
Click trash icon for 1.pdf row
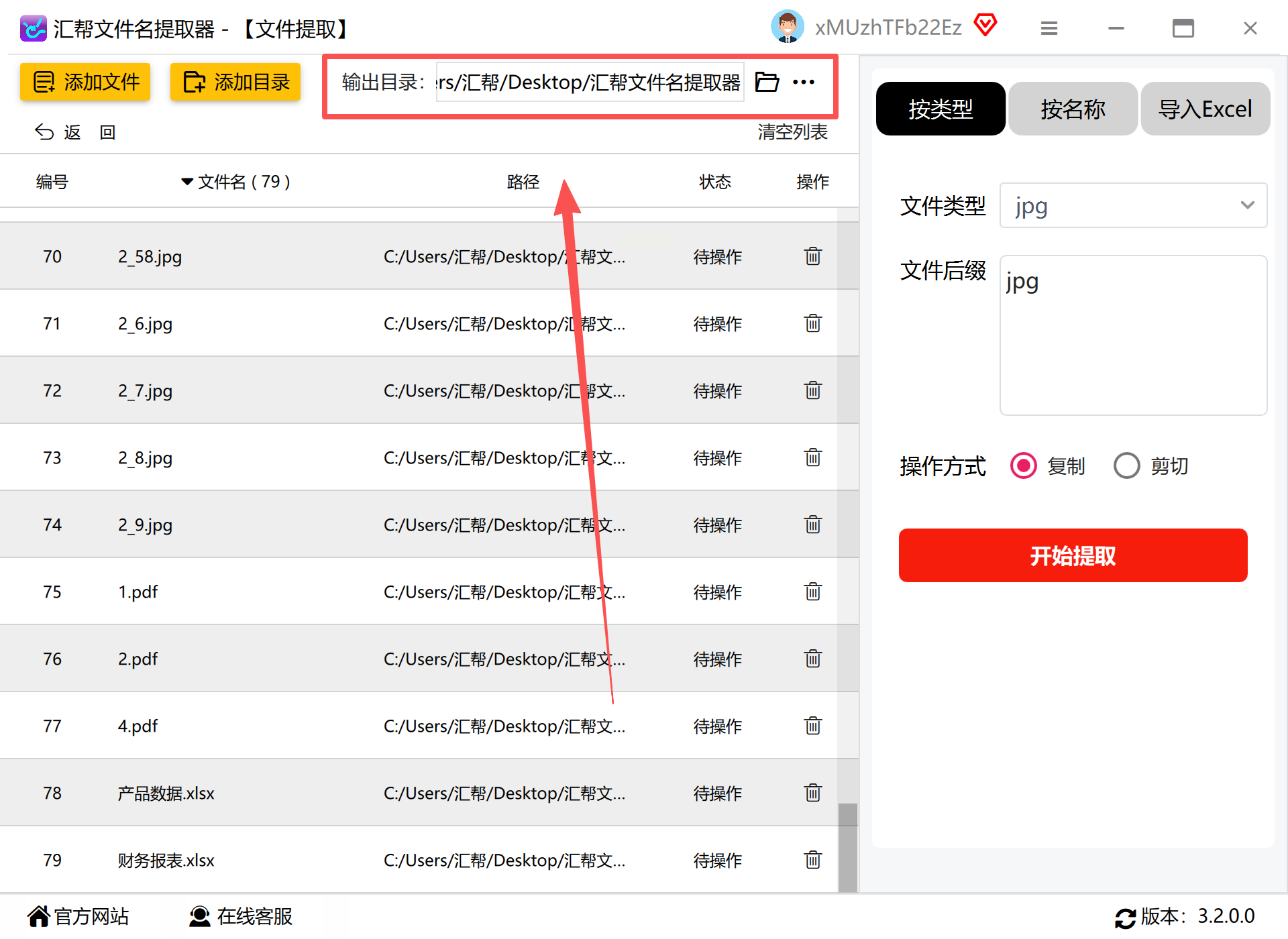pos(812,592)
